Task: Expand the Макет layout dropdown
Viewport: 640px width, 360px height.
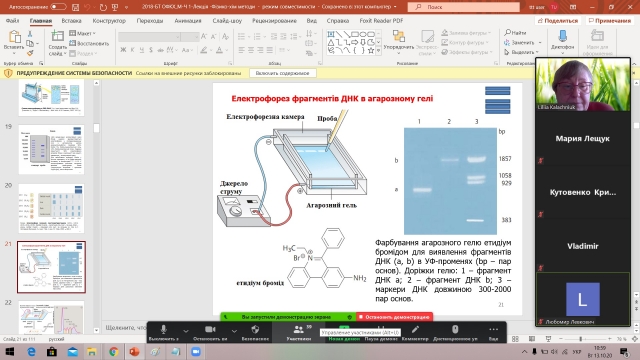Action: click(82, 33)
